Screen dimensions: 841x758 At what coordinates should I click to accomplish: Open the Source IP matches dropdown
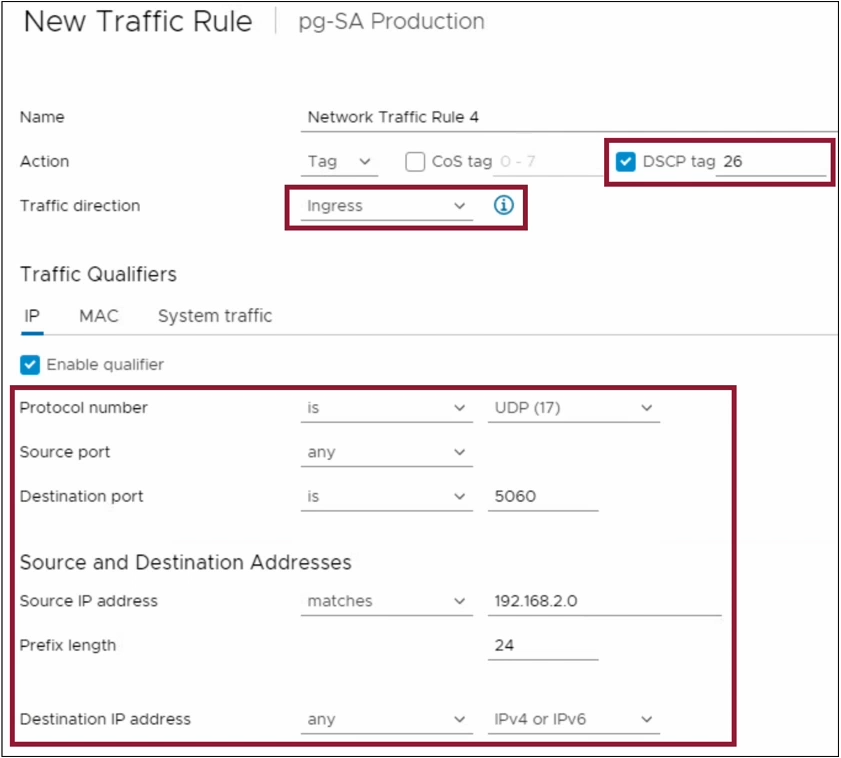coord(387,601)
